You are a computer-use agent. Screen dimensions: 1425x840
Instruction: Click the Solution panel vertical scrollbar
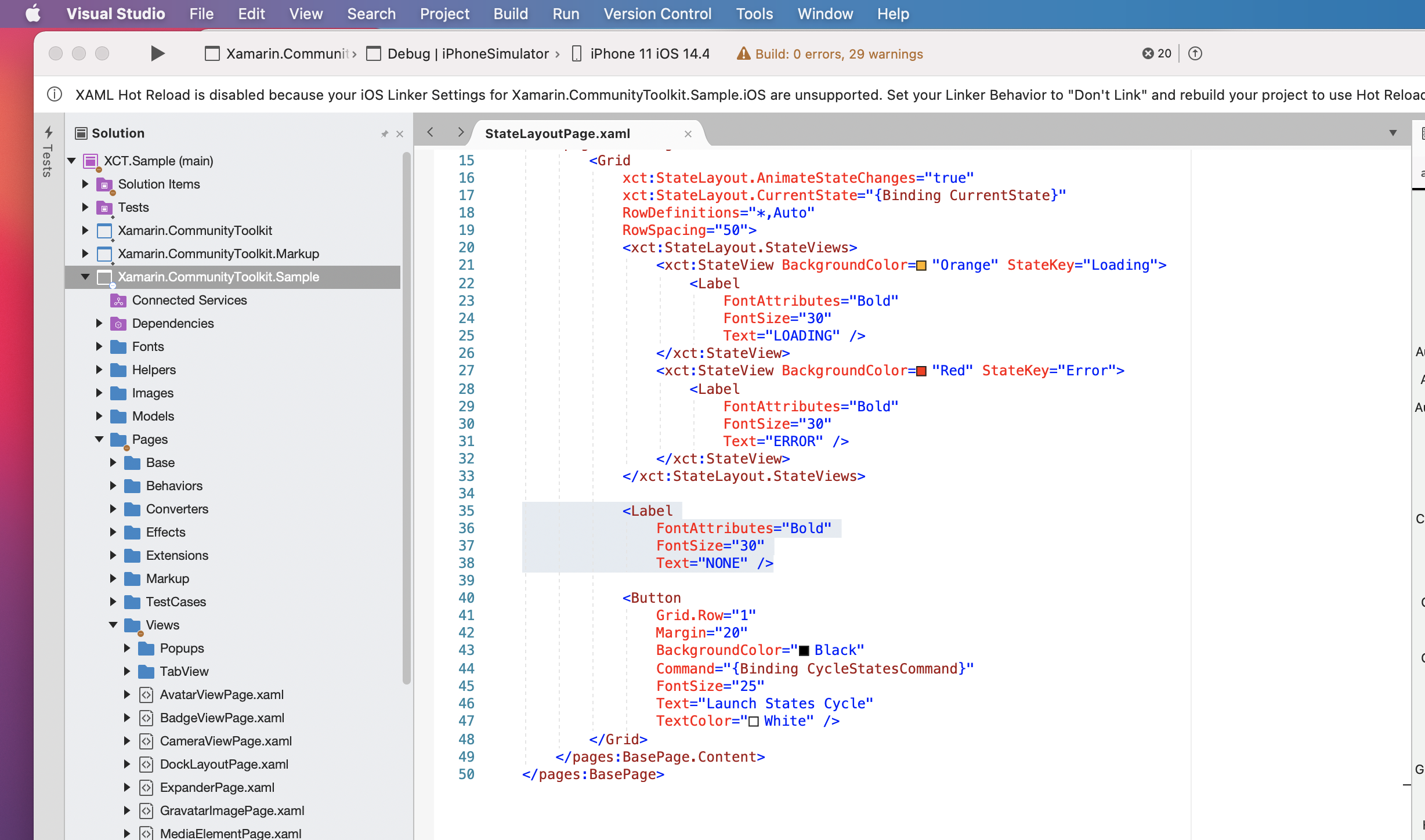click(406, 418)
